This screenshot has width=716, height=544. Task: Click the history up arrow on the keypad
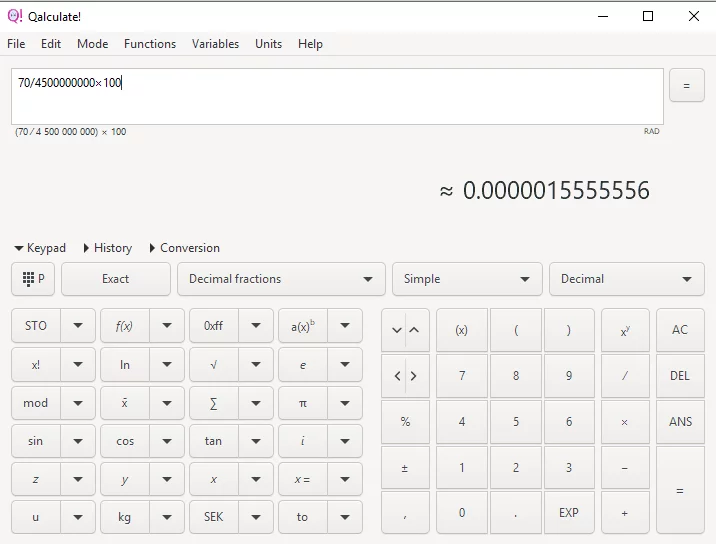[x=415, y=330]
